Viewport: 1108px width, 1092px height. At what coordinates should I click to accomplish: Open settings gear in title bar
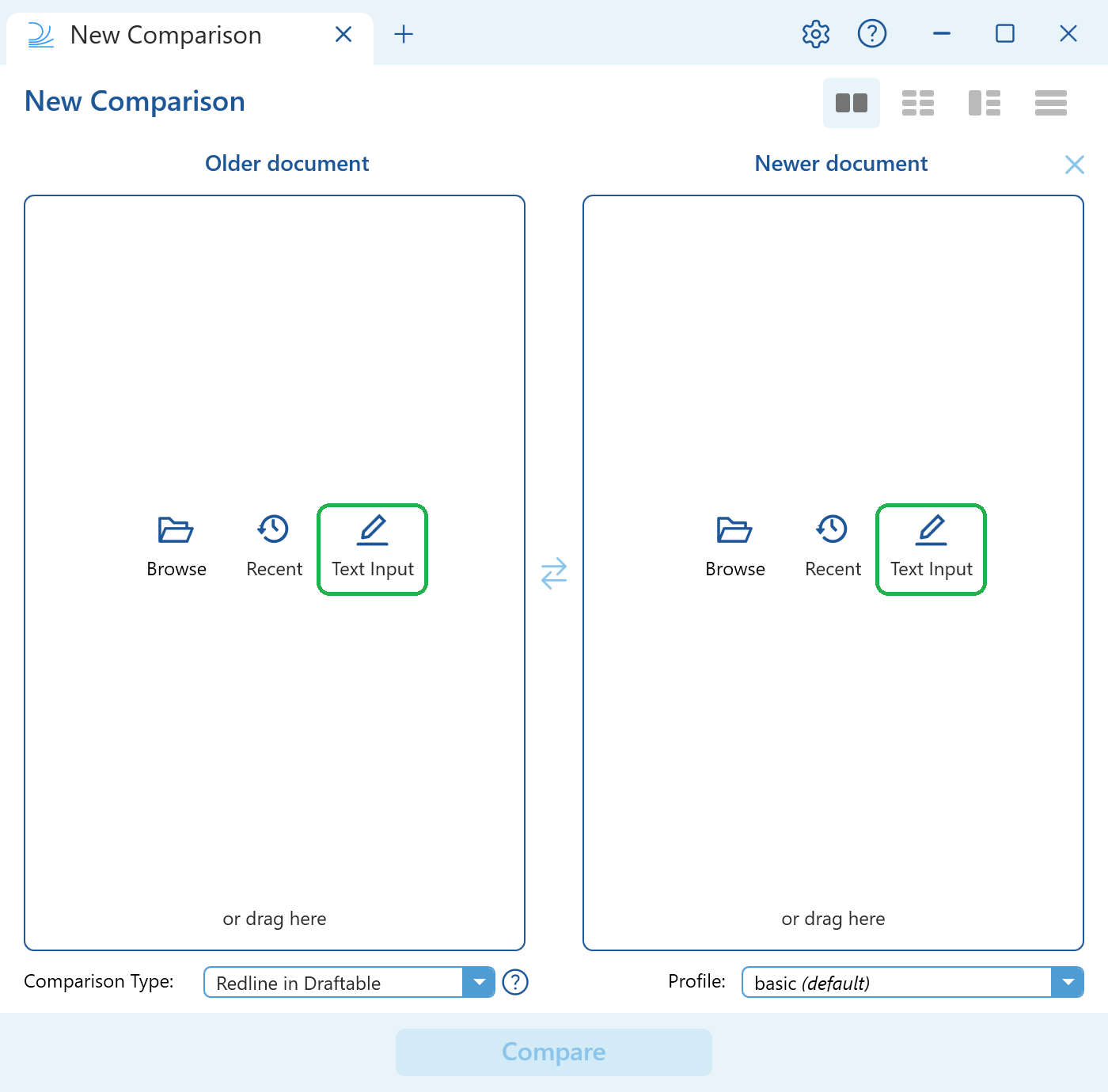[816, 34]
